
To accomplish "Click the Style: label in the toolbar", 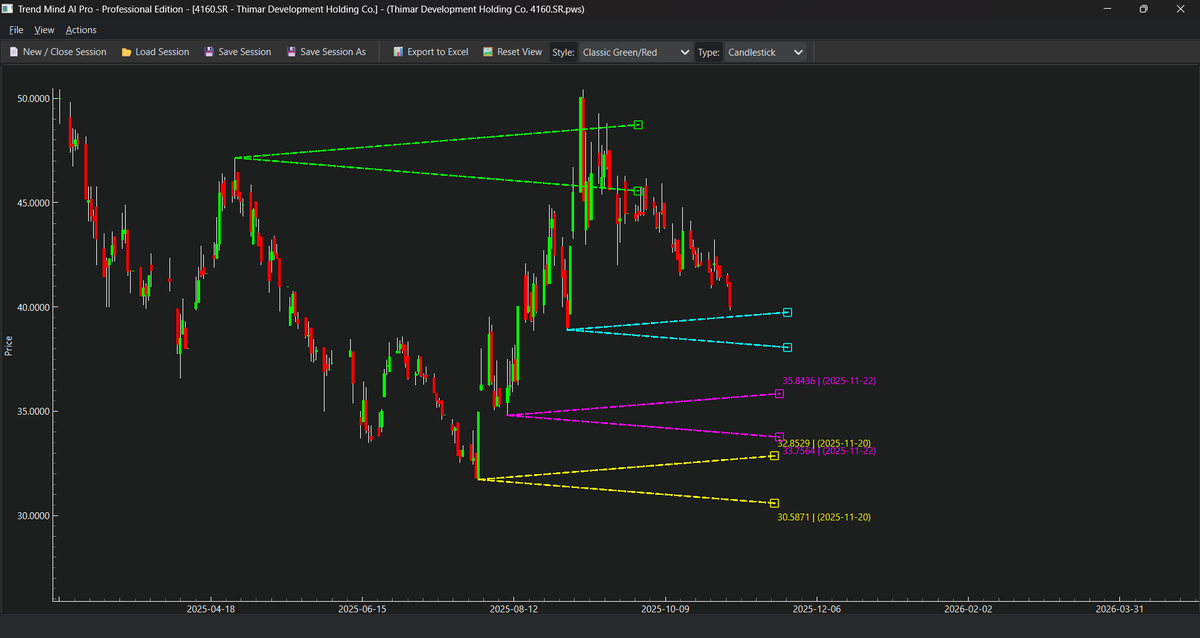I will 563,52.
